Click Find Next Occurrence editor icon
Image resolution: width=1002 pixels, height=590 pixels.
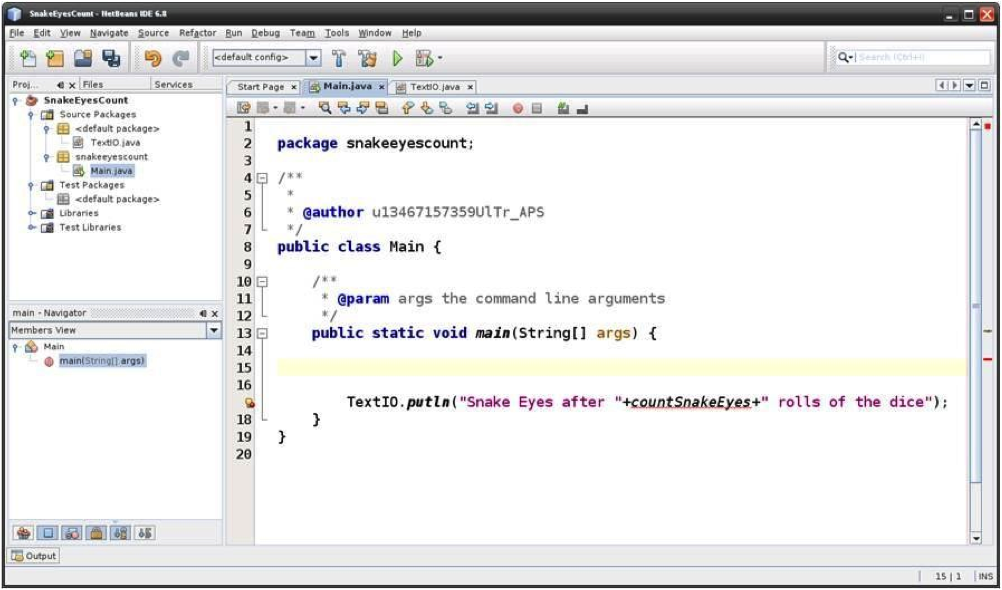point(362,109)
